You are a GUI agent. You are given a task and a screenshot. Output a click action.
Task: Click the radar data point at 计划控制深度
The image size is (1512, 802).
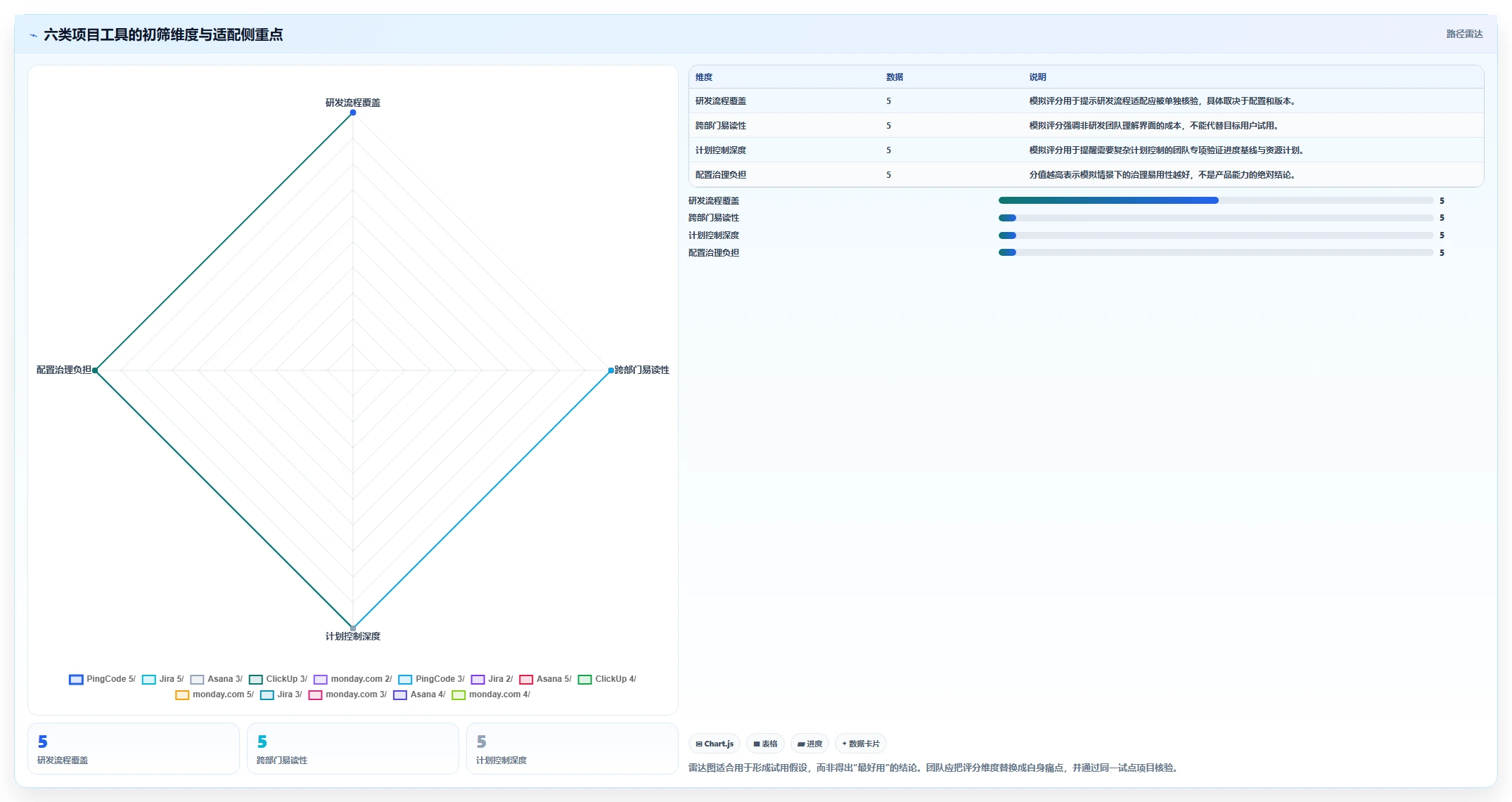tap(353, 628)
